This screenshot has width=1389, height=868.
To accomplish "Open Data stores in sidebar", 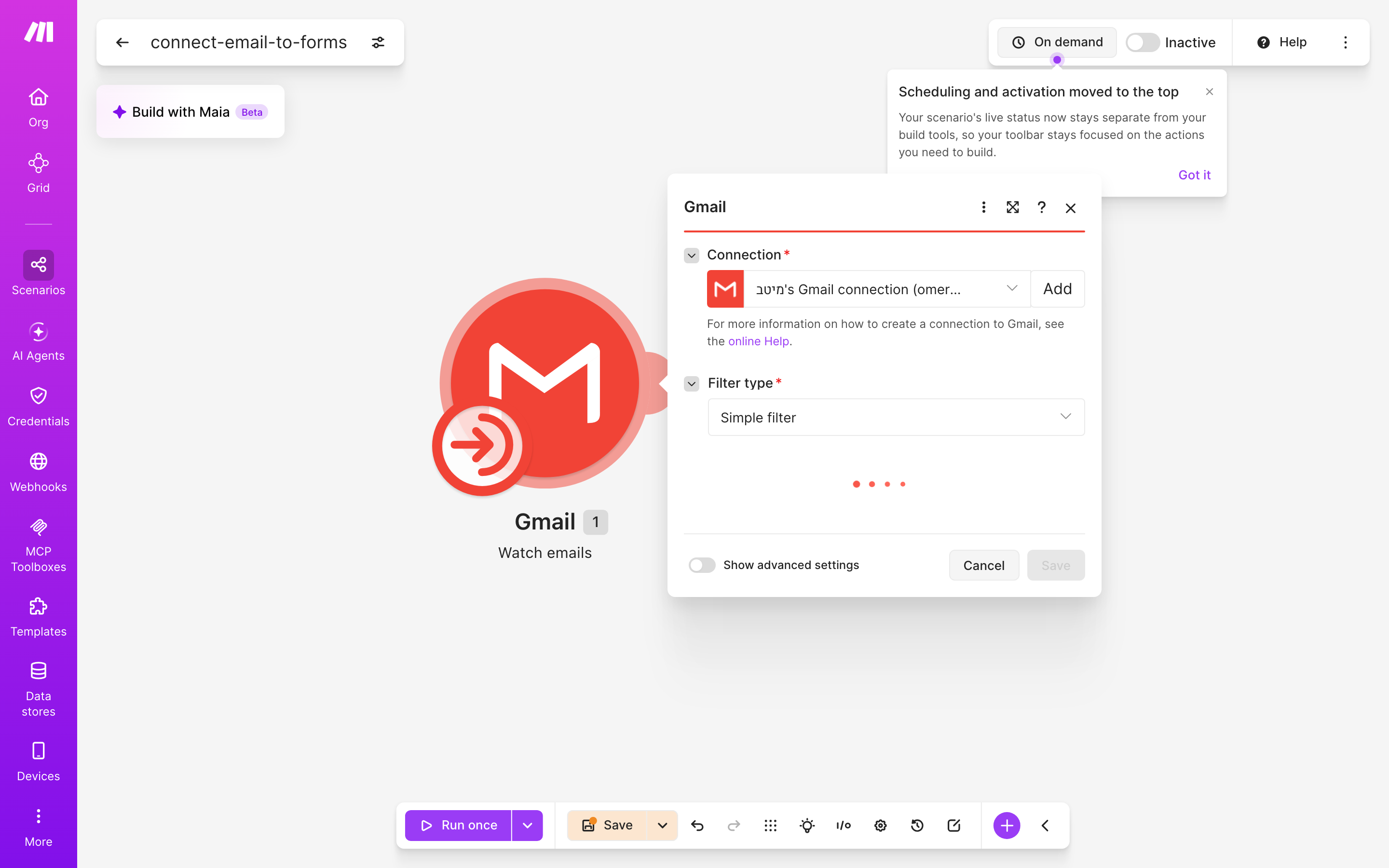I will coord(39,689).
